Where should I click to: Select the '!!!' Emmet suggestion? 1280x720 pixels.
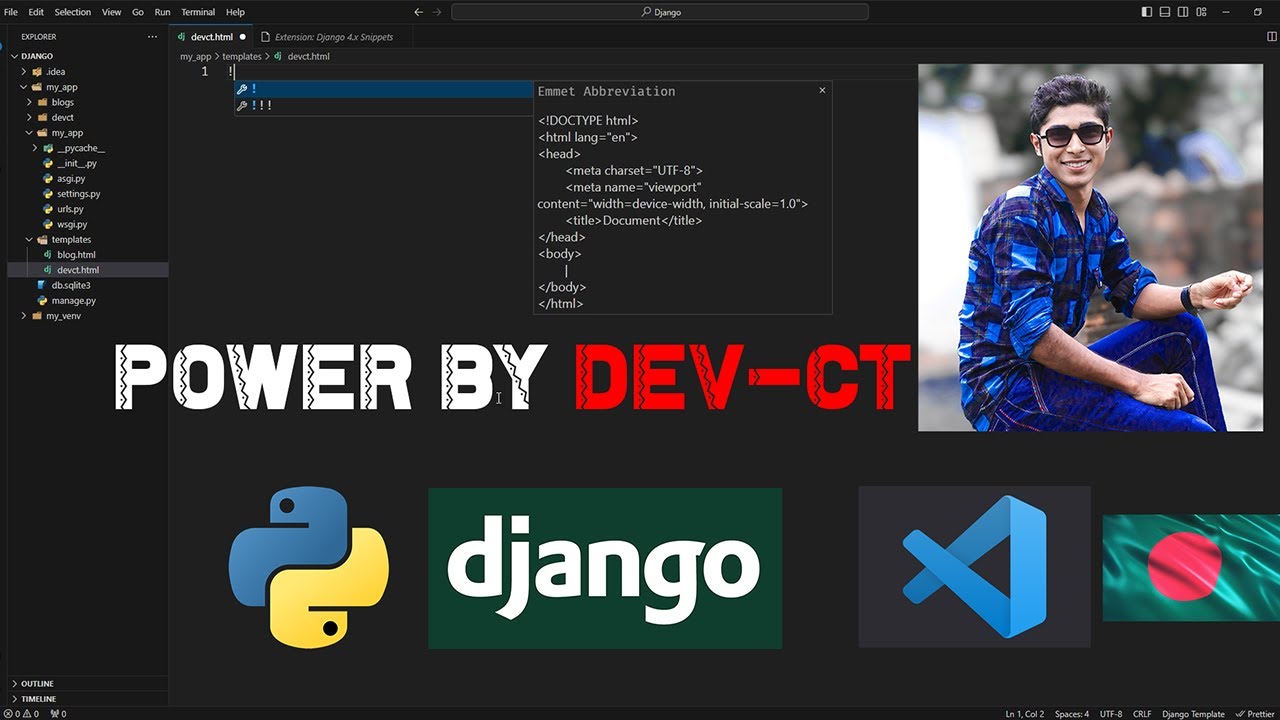(384, 105)
